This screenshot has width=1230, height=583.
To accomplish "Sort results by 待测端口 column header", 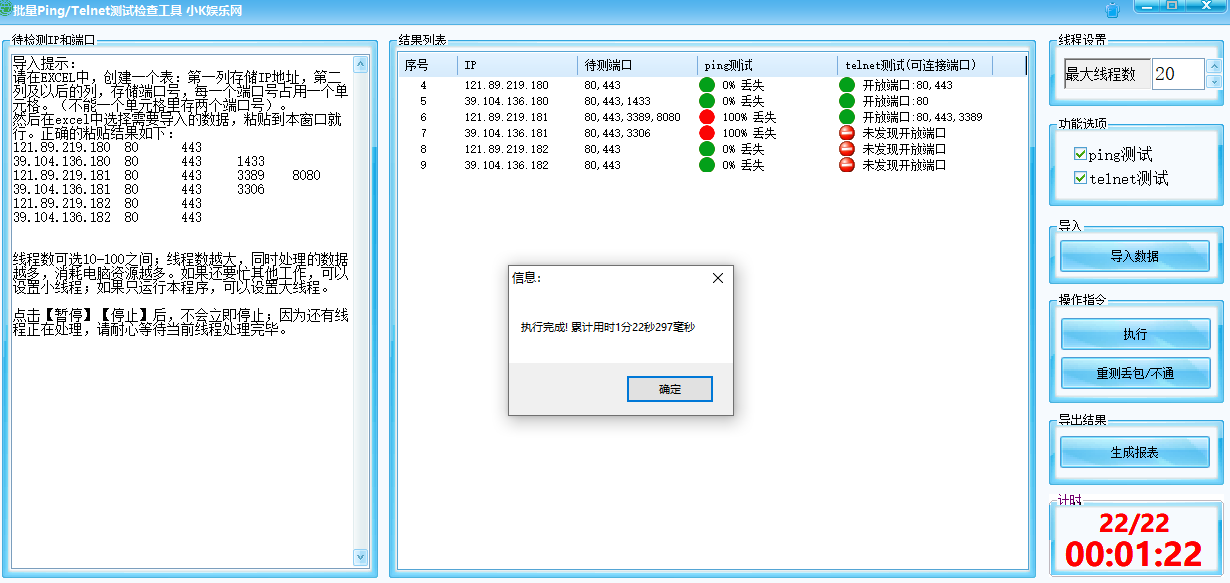I will tap(638, 65).
